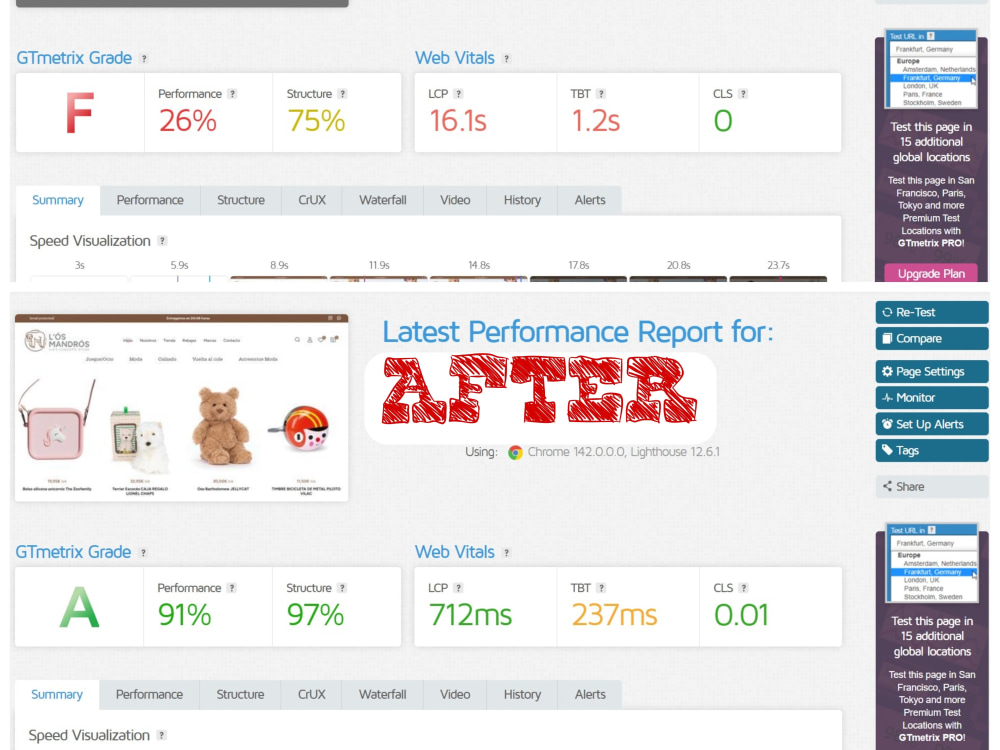Open the Alerts tab in bottom report
Image resolution: width=1000 pixels, height=750 pixels.
(590, 695)
